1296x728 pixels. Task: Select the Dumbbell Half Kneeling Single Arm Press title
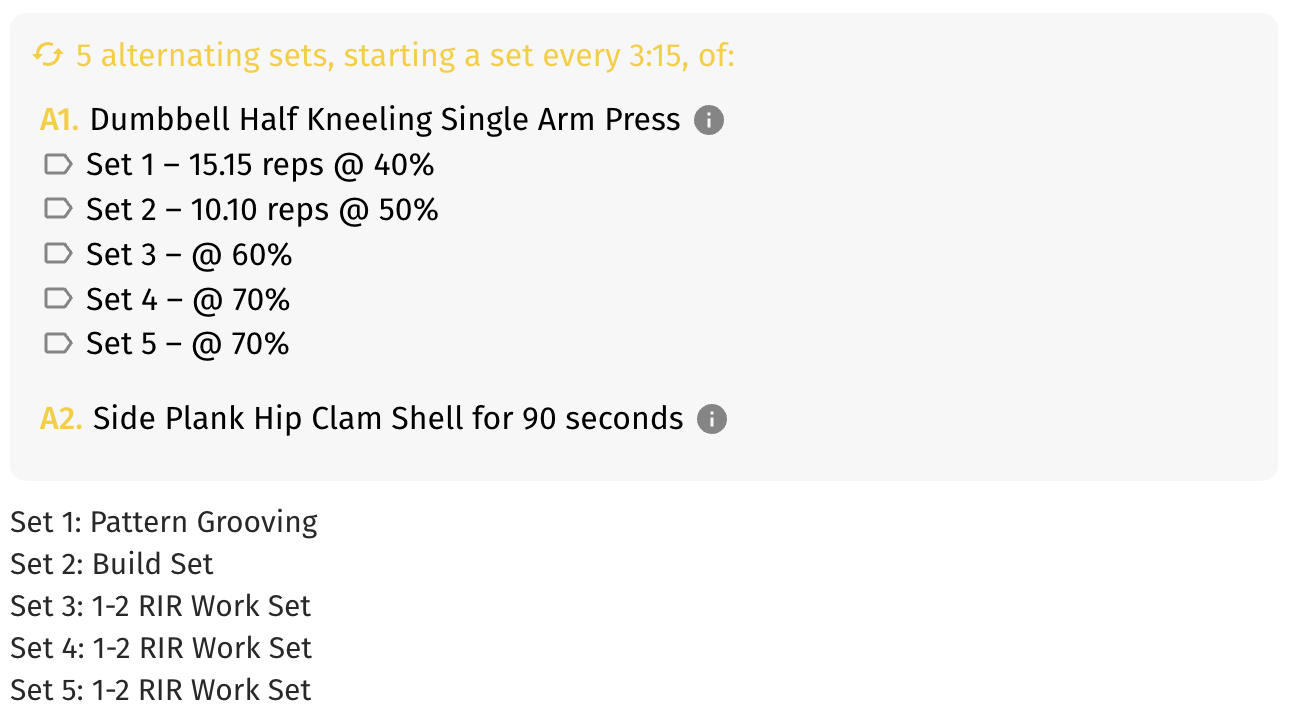(385, 120)
